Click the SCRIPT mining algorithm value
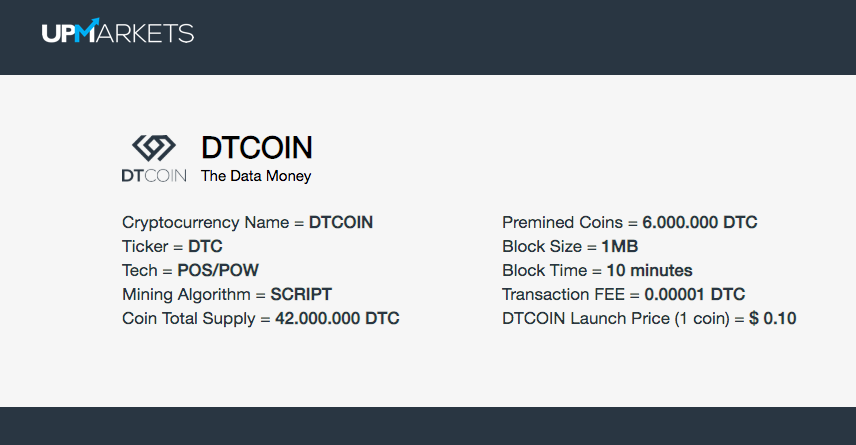 tap(301, 294)
